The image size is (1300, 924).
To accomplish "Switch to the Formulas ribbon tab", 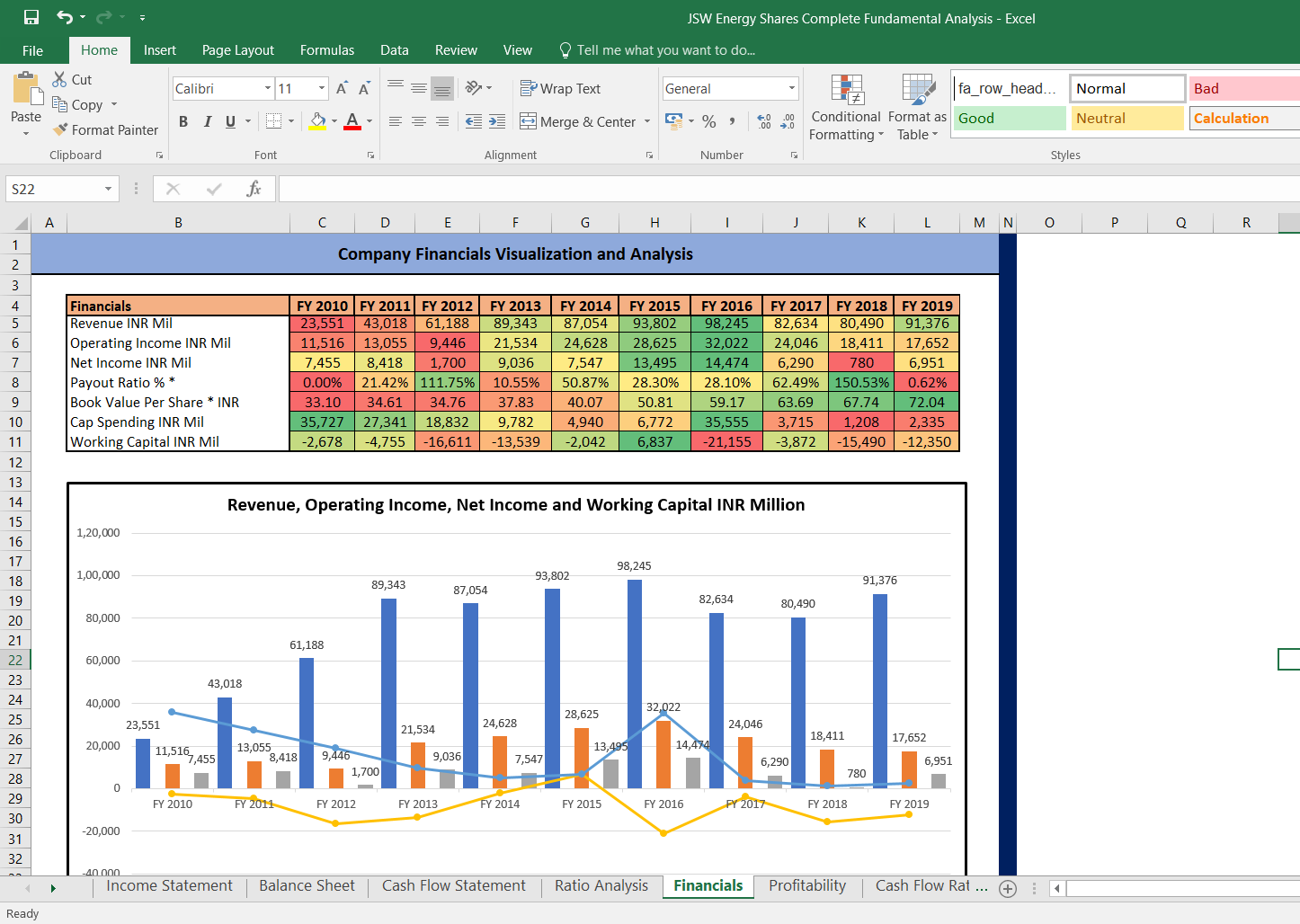I will coord(327,50).
